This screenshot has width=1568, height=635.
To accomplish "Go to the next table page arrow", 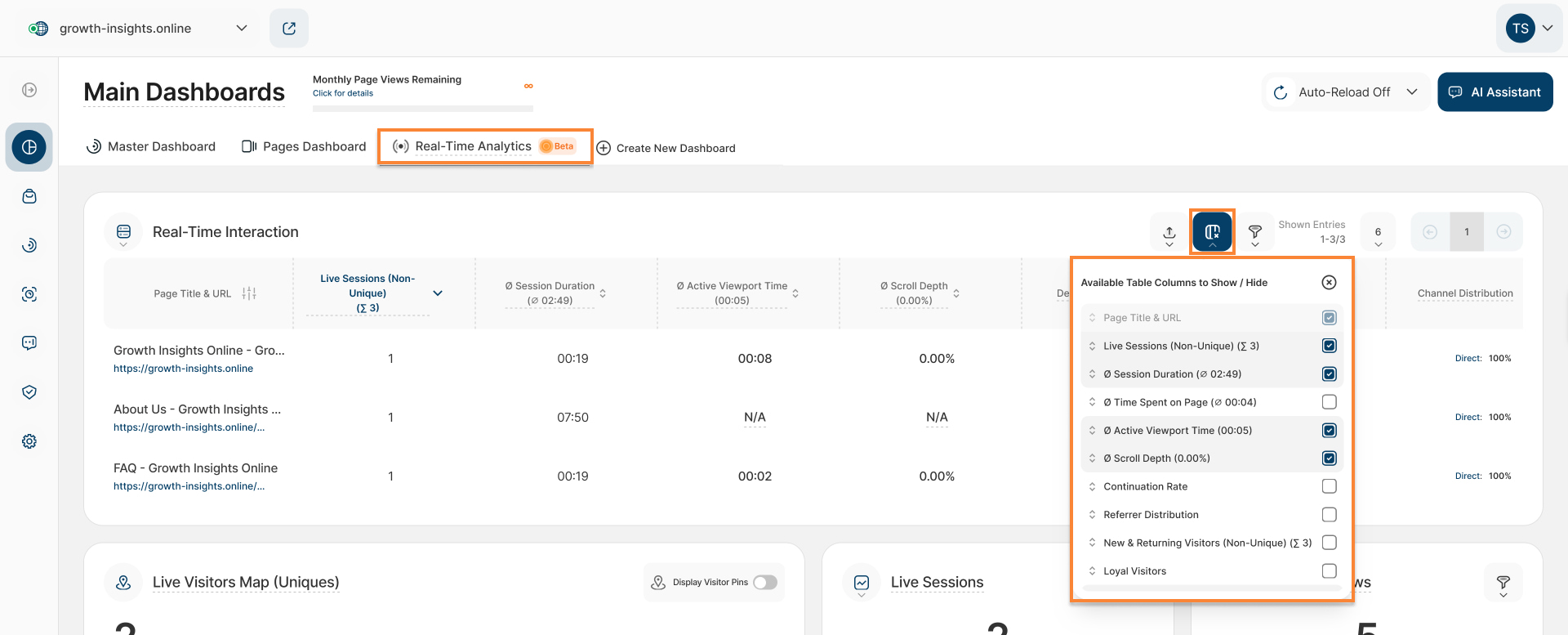I will (1503, 232).
